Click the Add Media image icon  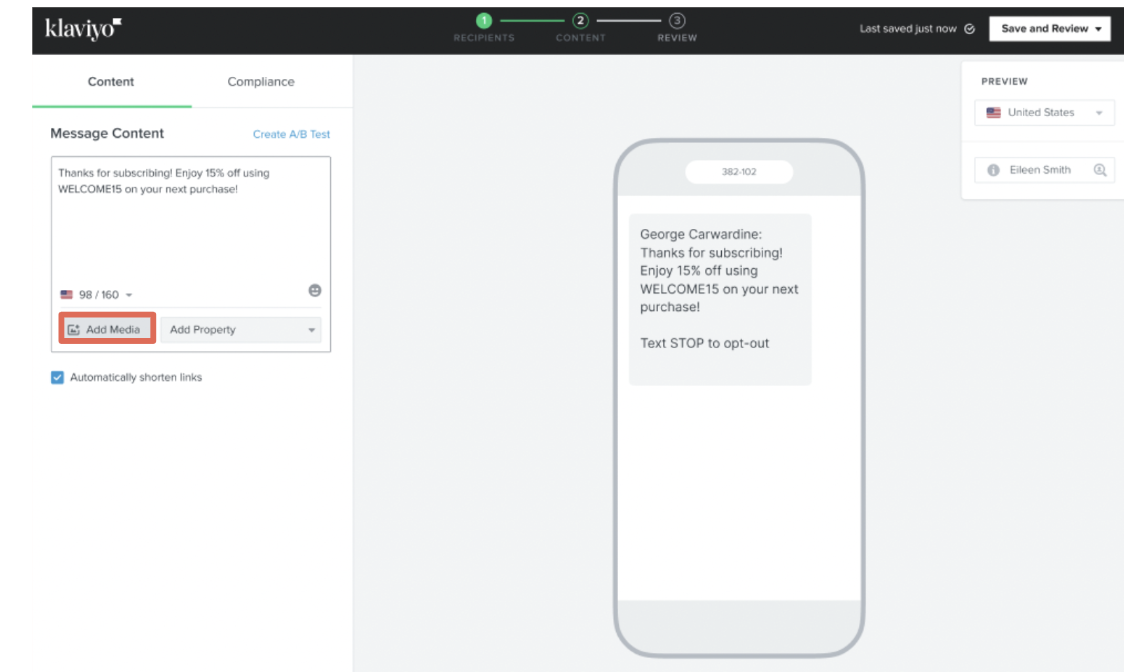click(73, 328)
